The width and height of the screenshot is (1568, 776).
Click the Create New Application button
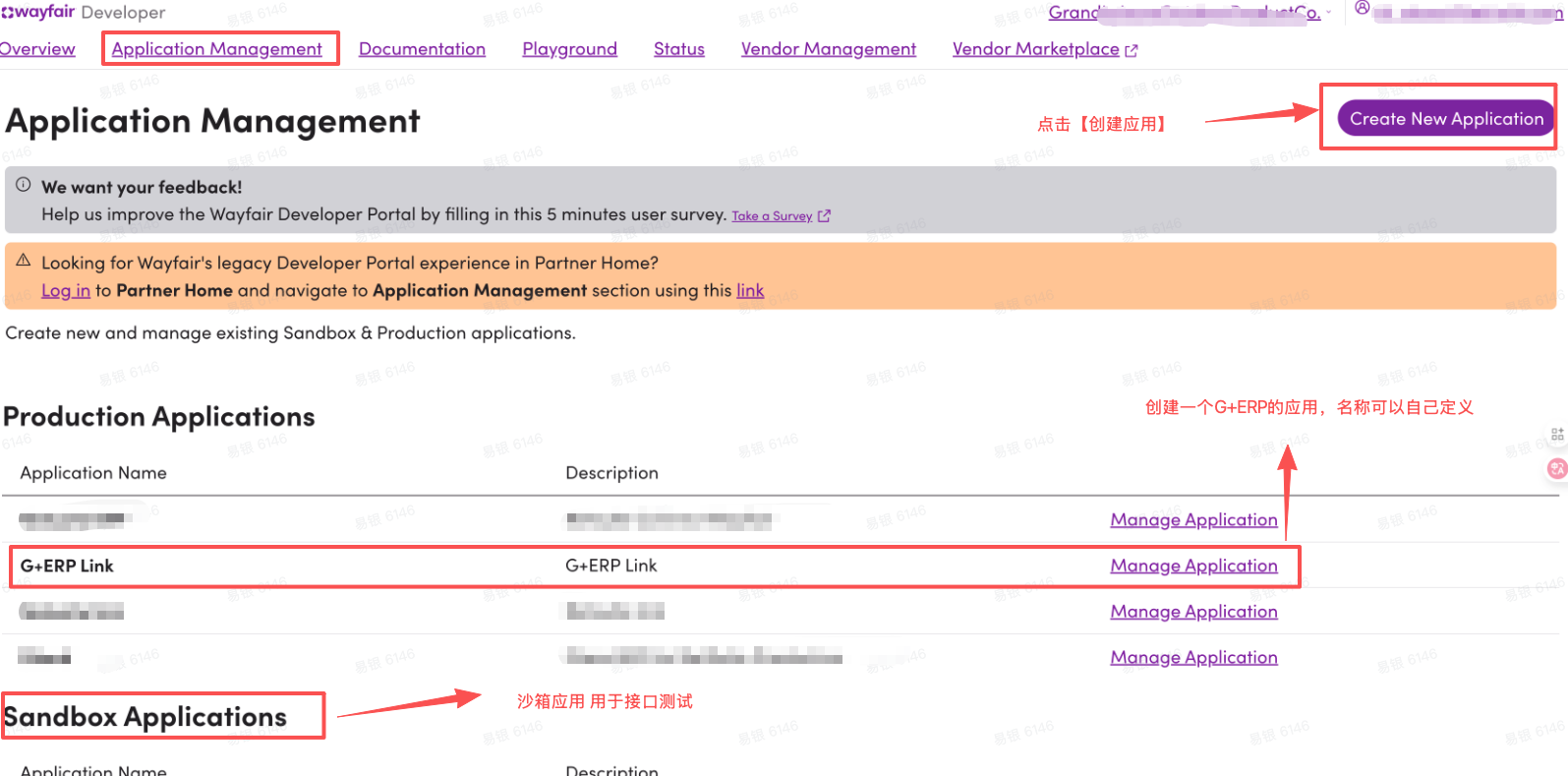(x=1446, y=118)
